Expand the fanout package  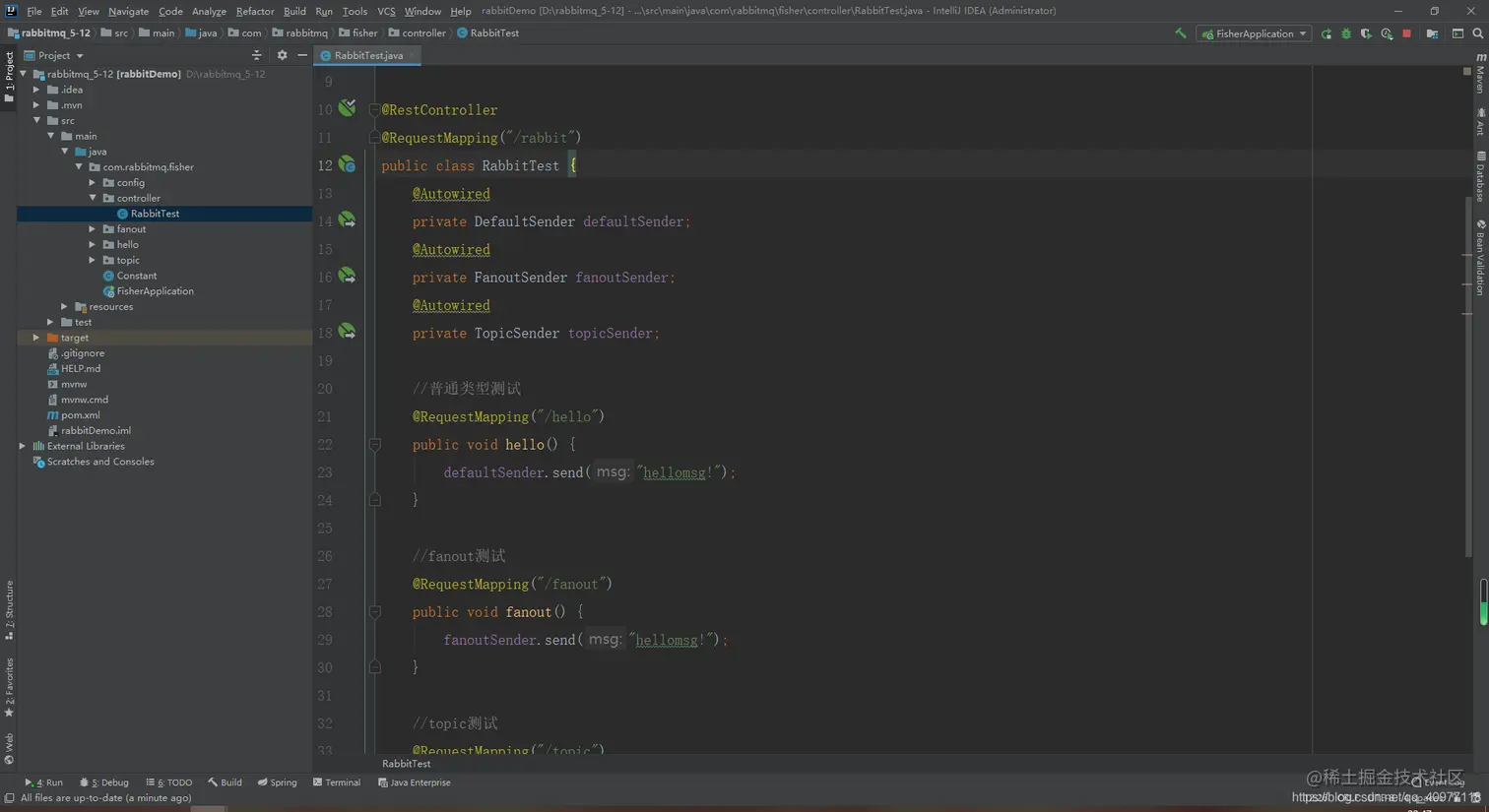click(93, 229)
